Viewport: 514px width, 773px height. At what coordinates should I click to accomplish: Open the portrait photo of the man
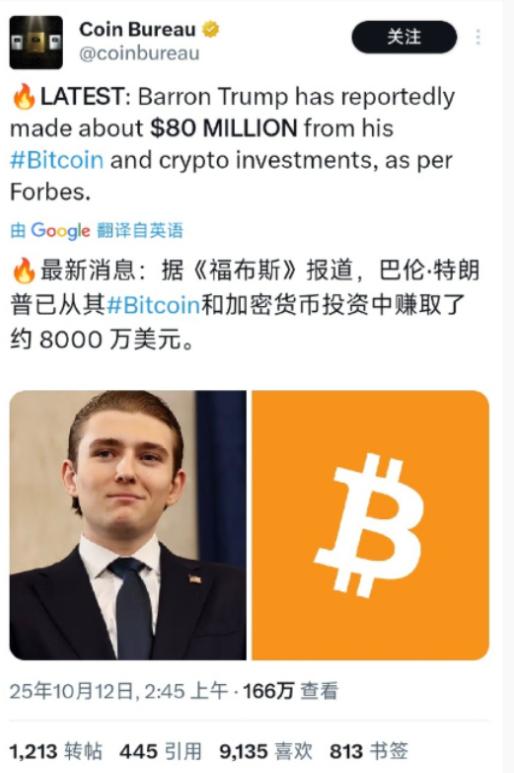[x=128, y=525]
